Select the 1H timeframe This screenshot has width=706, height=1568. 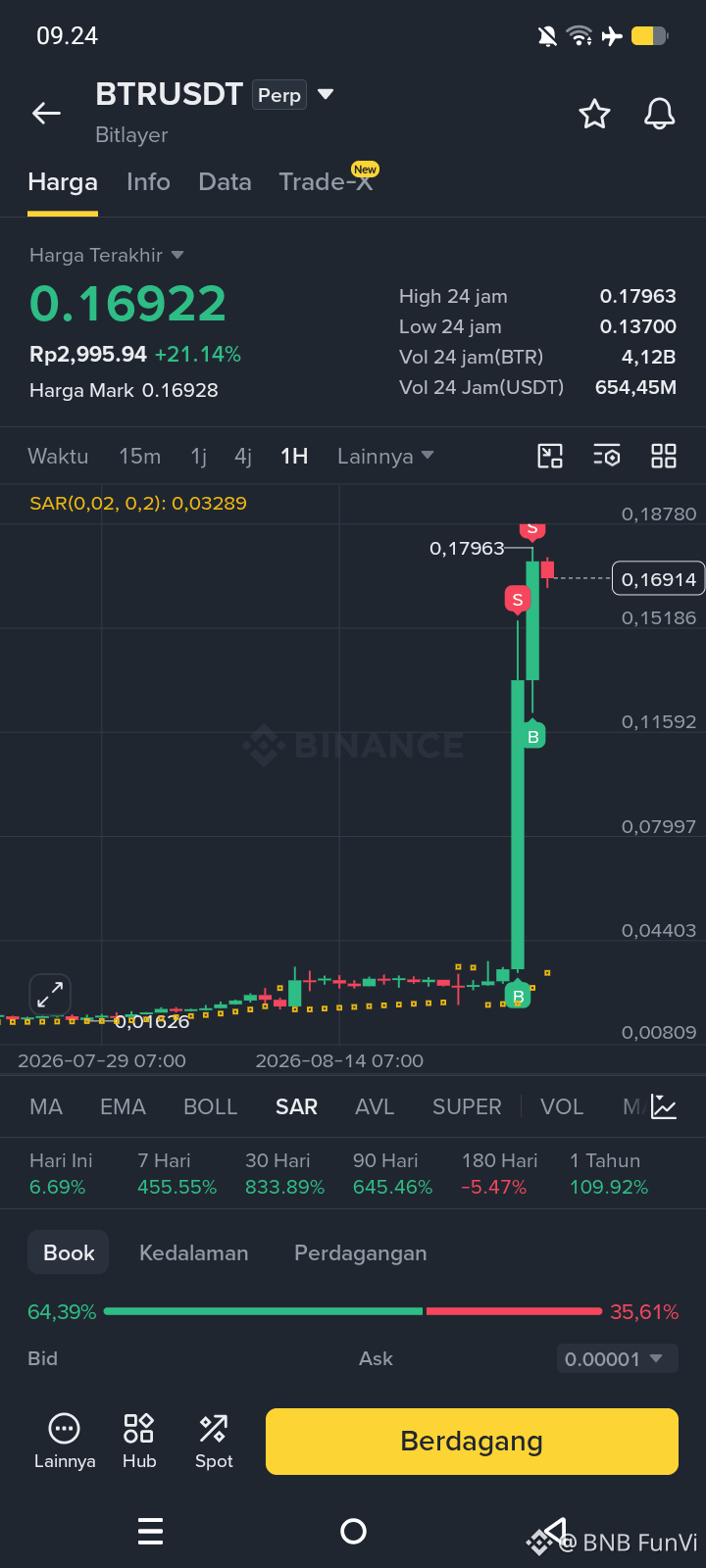coord(294,456)
